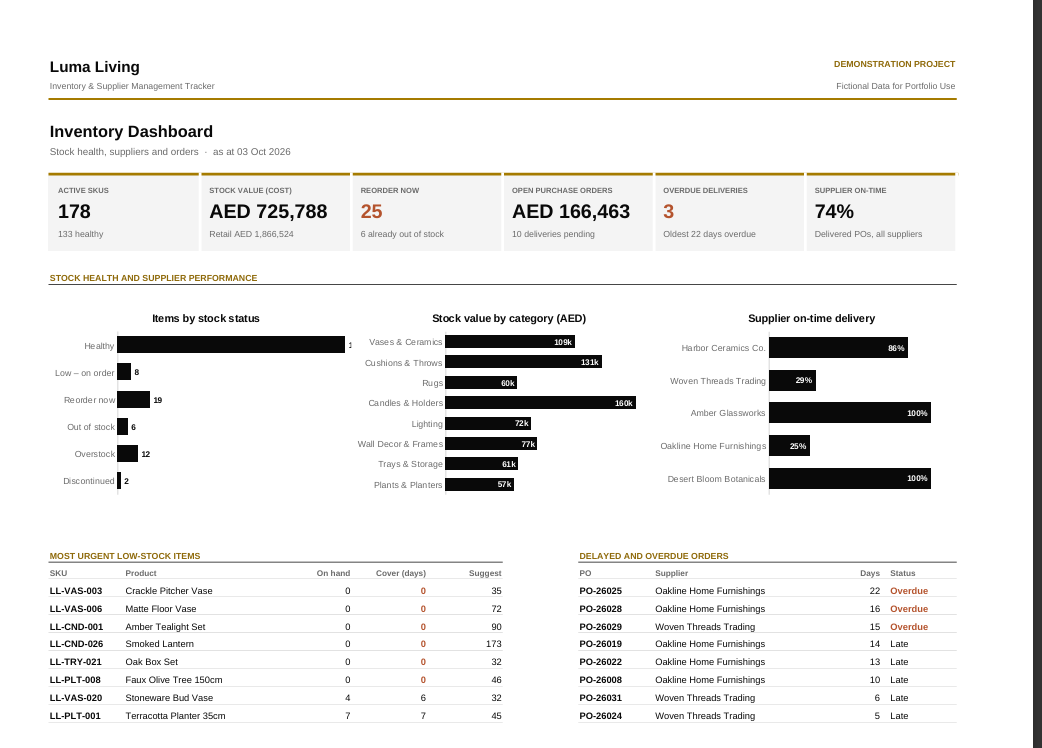This screenshot has width=1042, height=748.
Task: Select purchase order PO-26029
Action: pyautogui.click(x=601, y=626)
